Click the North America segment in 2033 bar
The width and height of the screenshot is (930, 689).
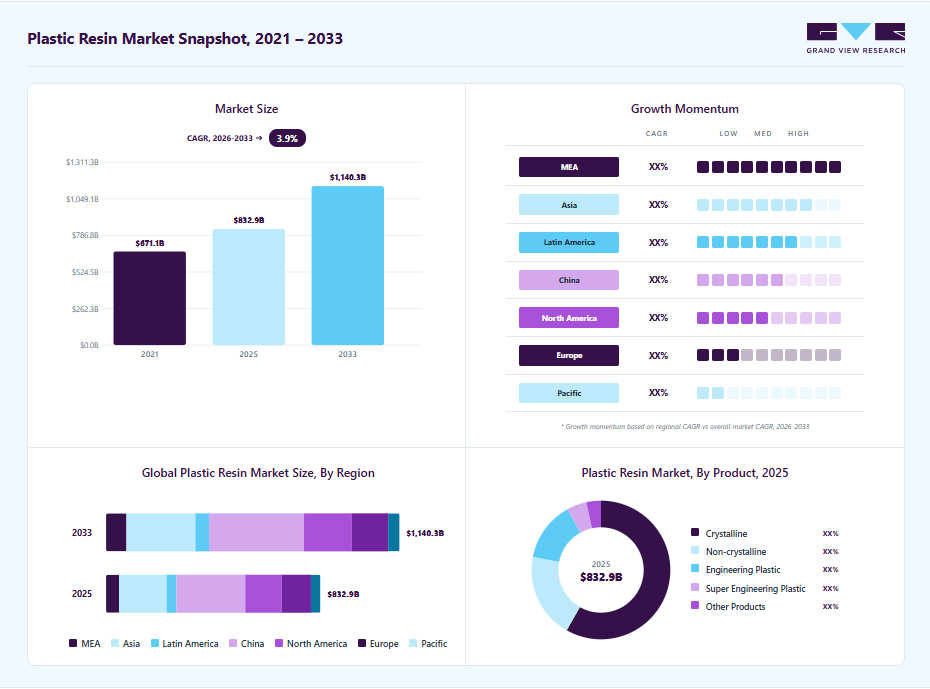(328, 532)
